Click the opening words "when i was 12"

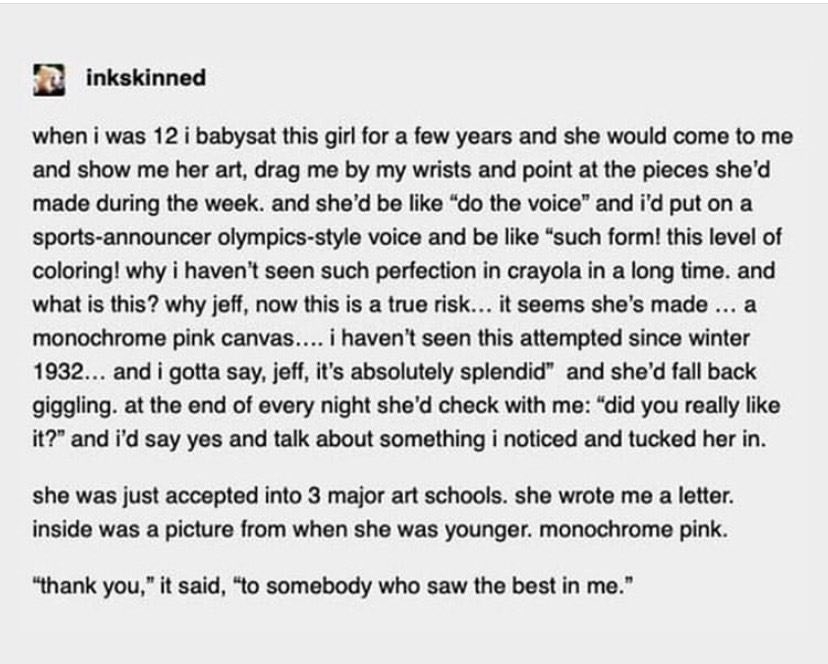tap(105, 136)
